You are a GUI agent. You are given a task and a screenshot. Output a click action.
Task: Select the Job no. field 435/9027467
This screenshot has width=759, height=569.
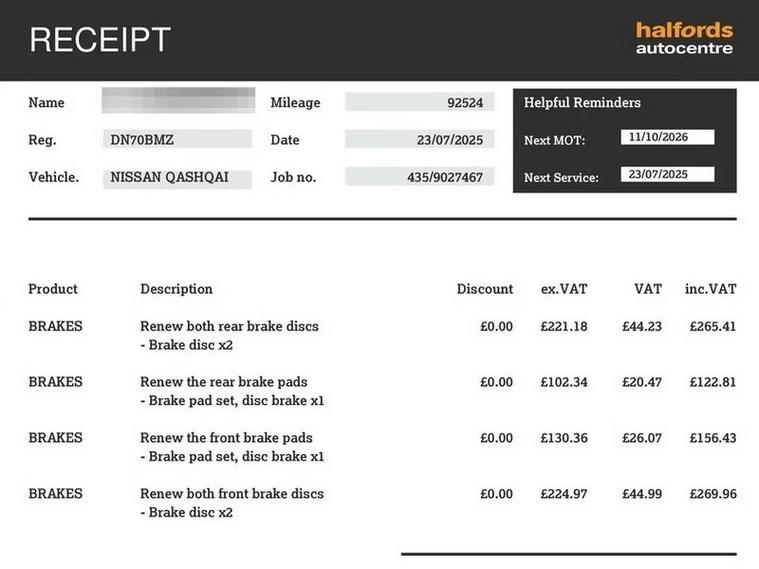click(419, 177)
